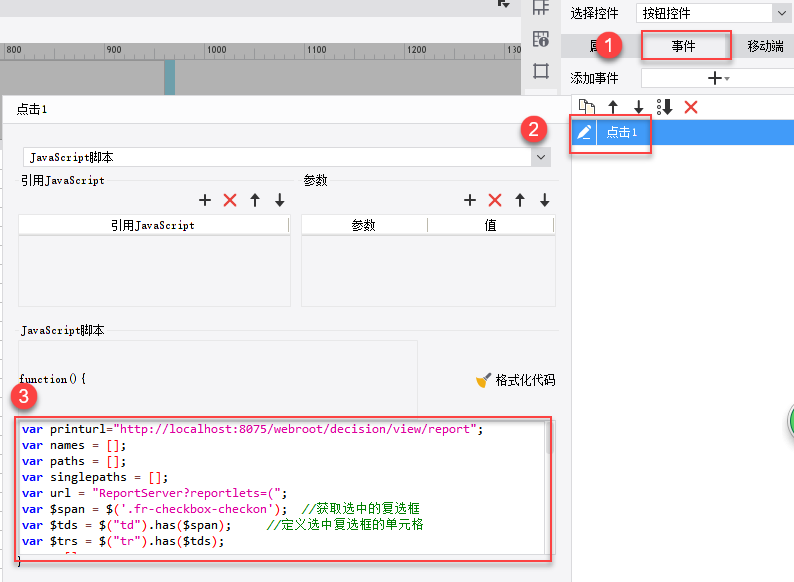Click the 添加事件 plus dropdown button
Screen dimensions: 794x582
718,78
